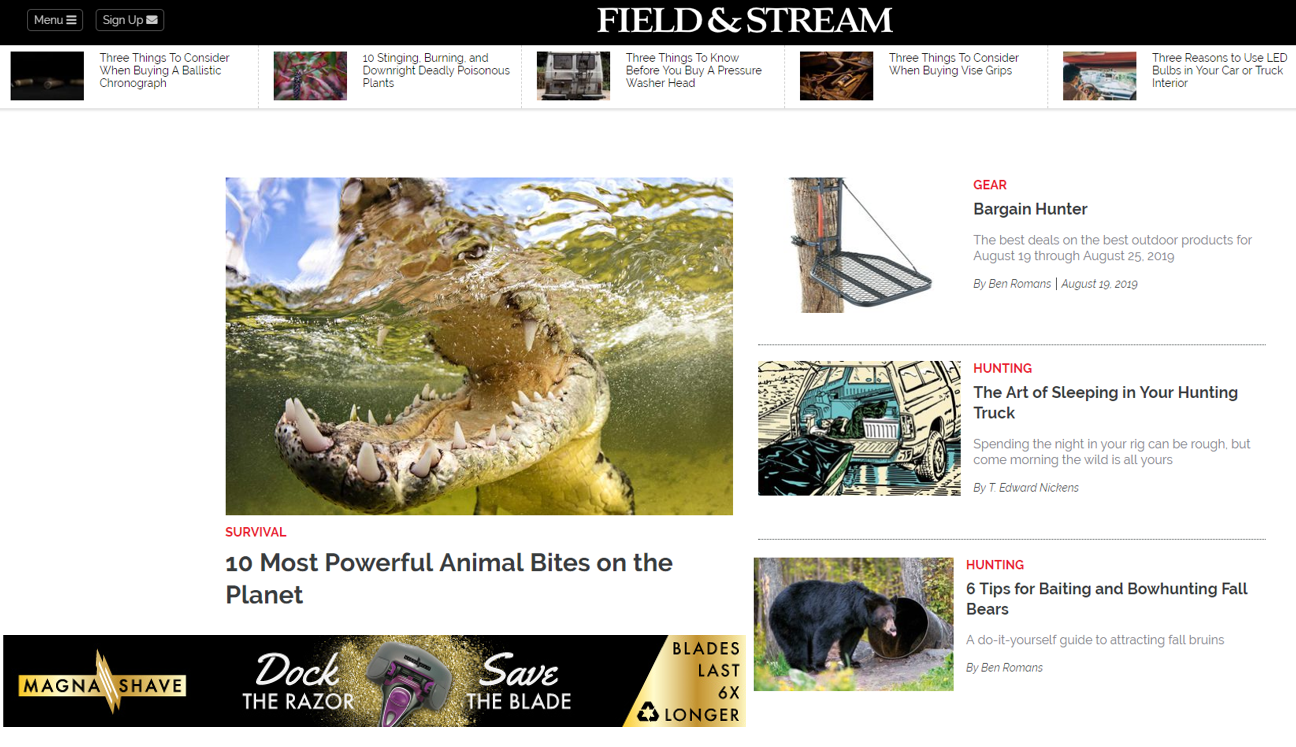Click the LED bulbs article thumbnail
This screenshot has height=747, width=1296.
point(1099,76)
